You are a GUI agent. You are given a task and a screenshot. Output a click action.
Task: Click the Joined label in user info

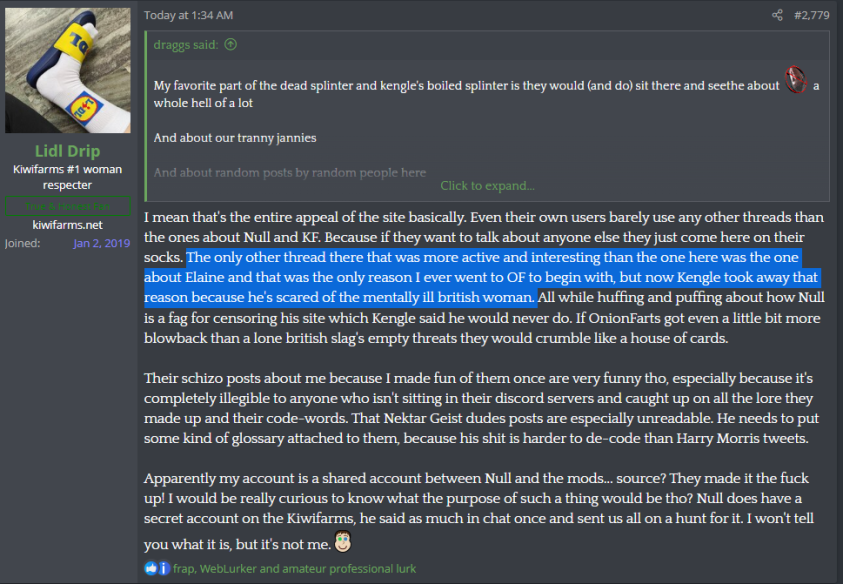(22, 243)
